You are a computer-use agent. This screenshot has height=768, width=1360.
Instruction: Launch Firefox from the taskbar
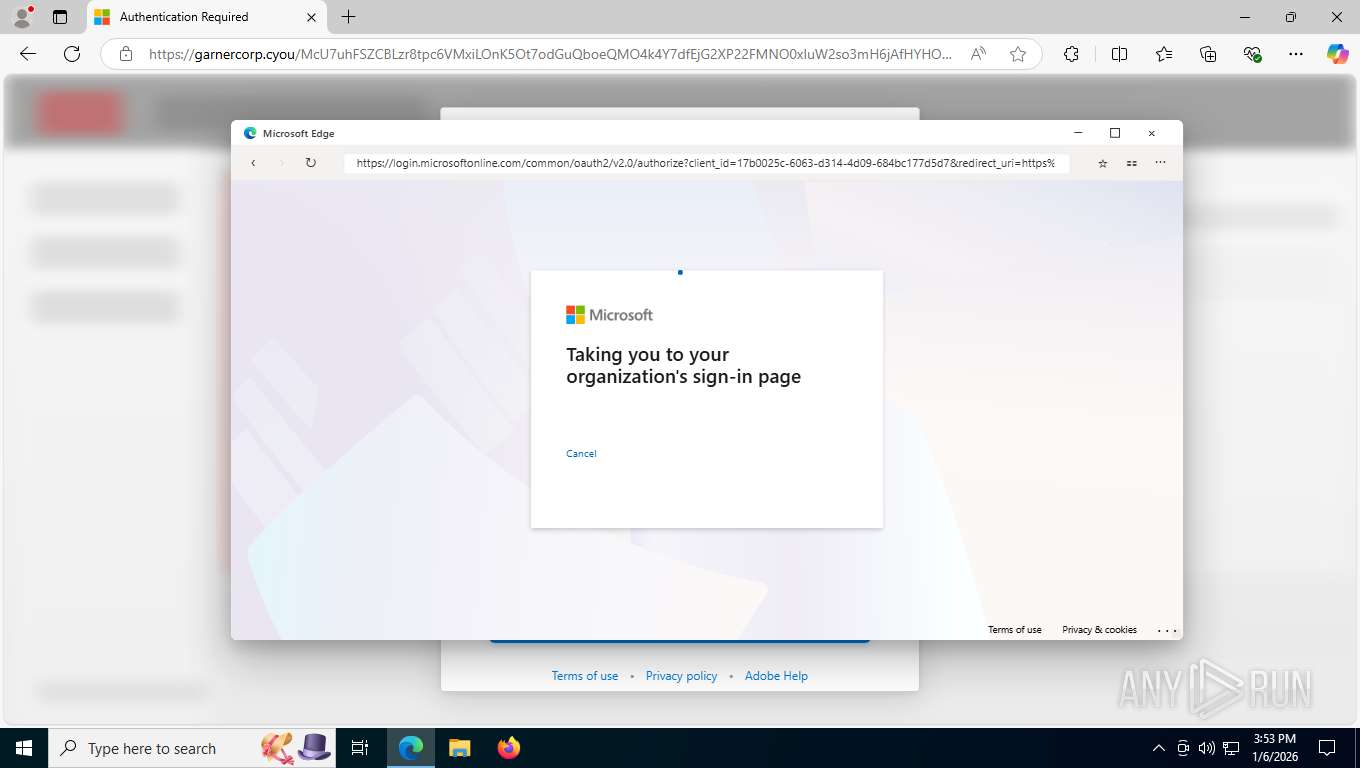coord(508,748)
